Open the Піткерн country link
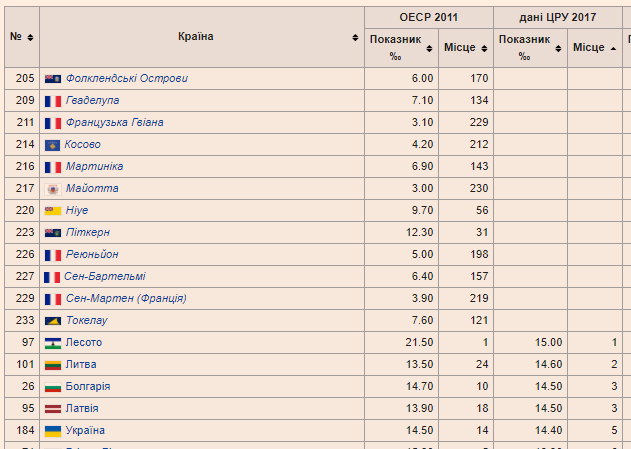This screenshot has height=449, width=631. pos(87,233)
